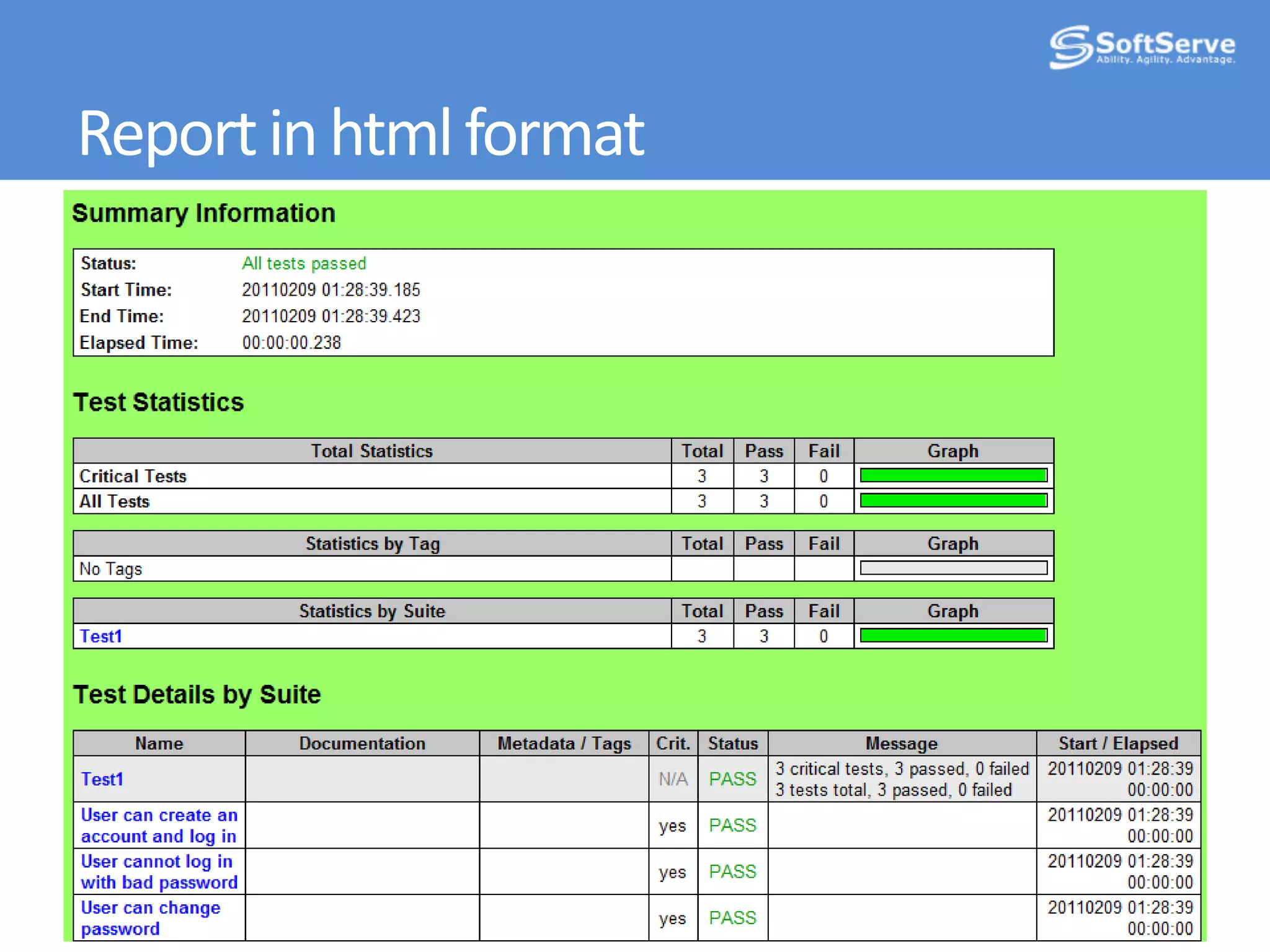Image resolution: width=1270 pixels, height=952 pixels.
Task: Click the Total Statistics column header
Action: [371, 451]
